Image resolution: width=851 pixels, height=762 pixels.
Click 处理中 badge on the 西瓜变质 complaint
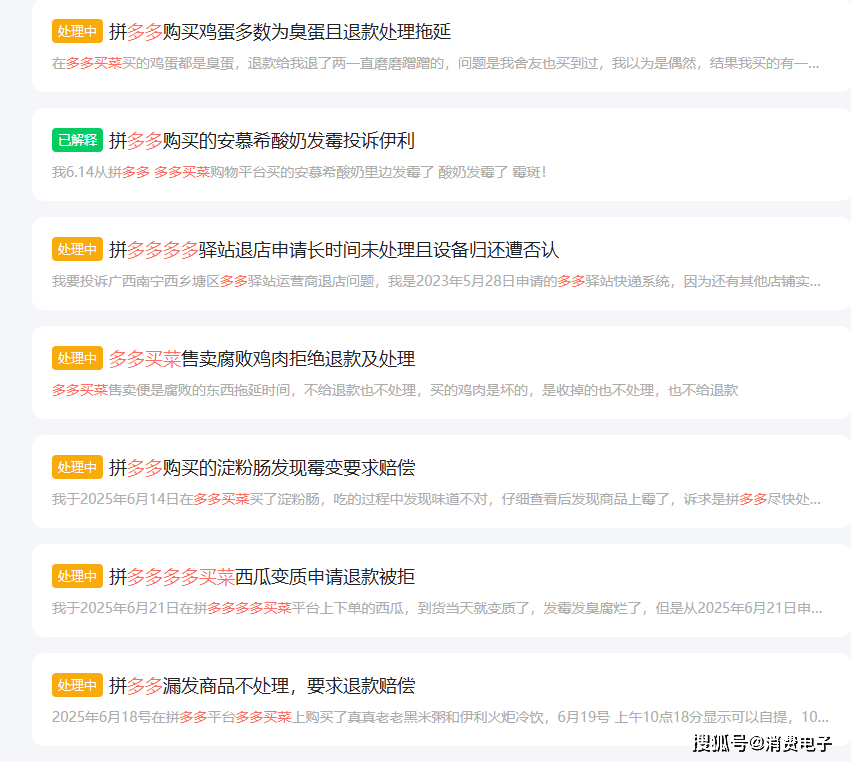tap(77, 576)
